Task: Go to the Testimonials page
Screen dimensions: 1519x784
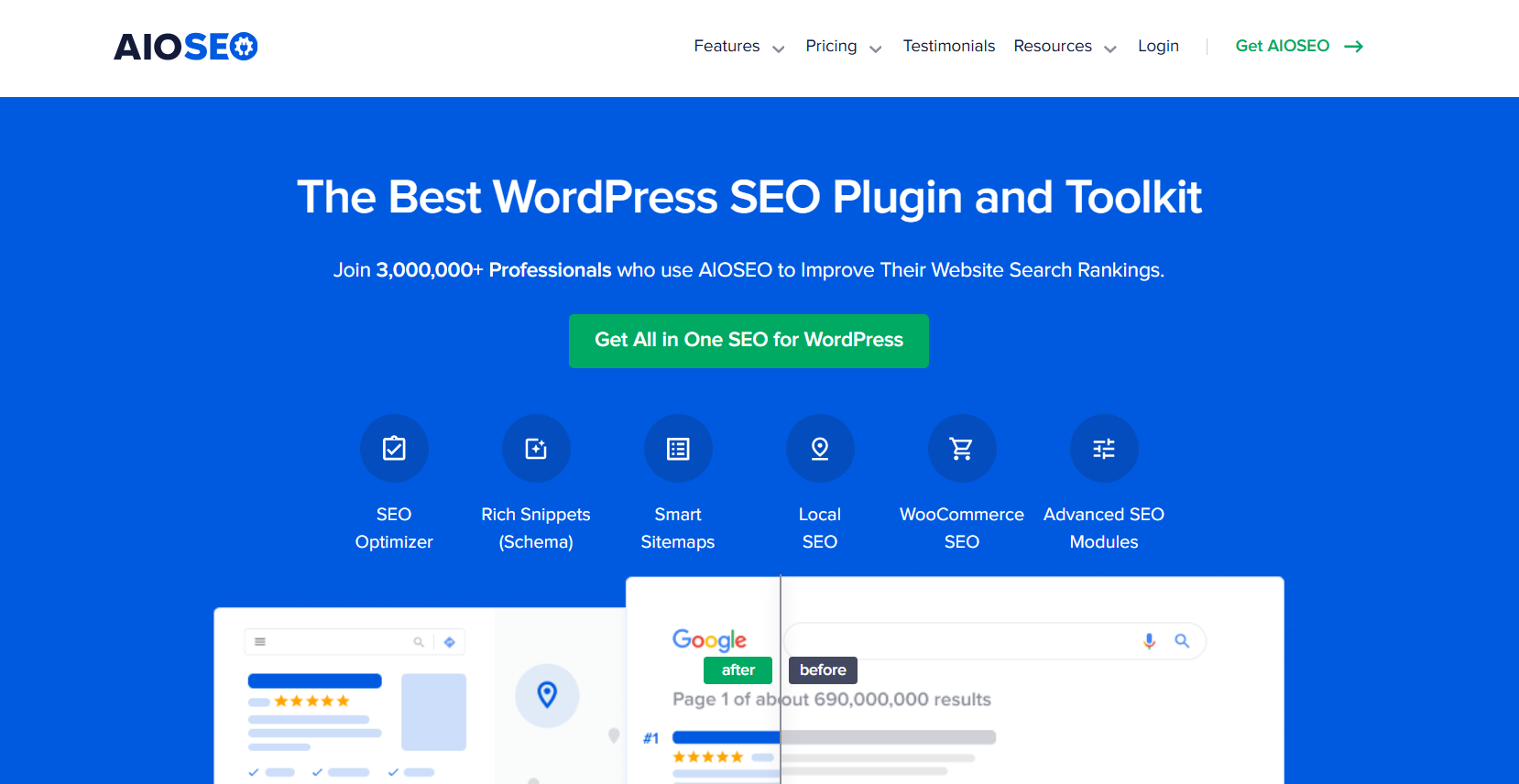Action: click(948, 47)
